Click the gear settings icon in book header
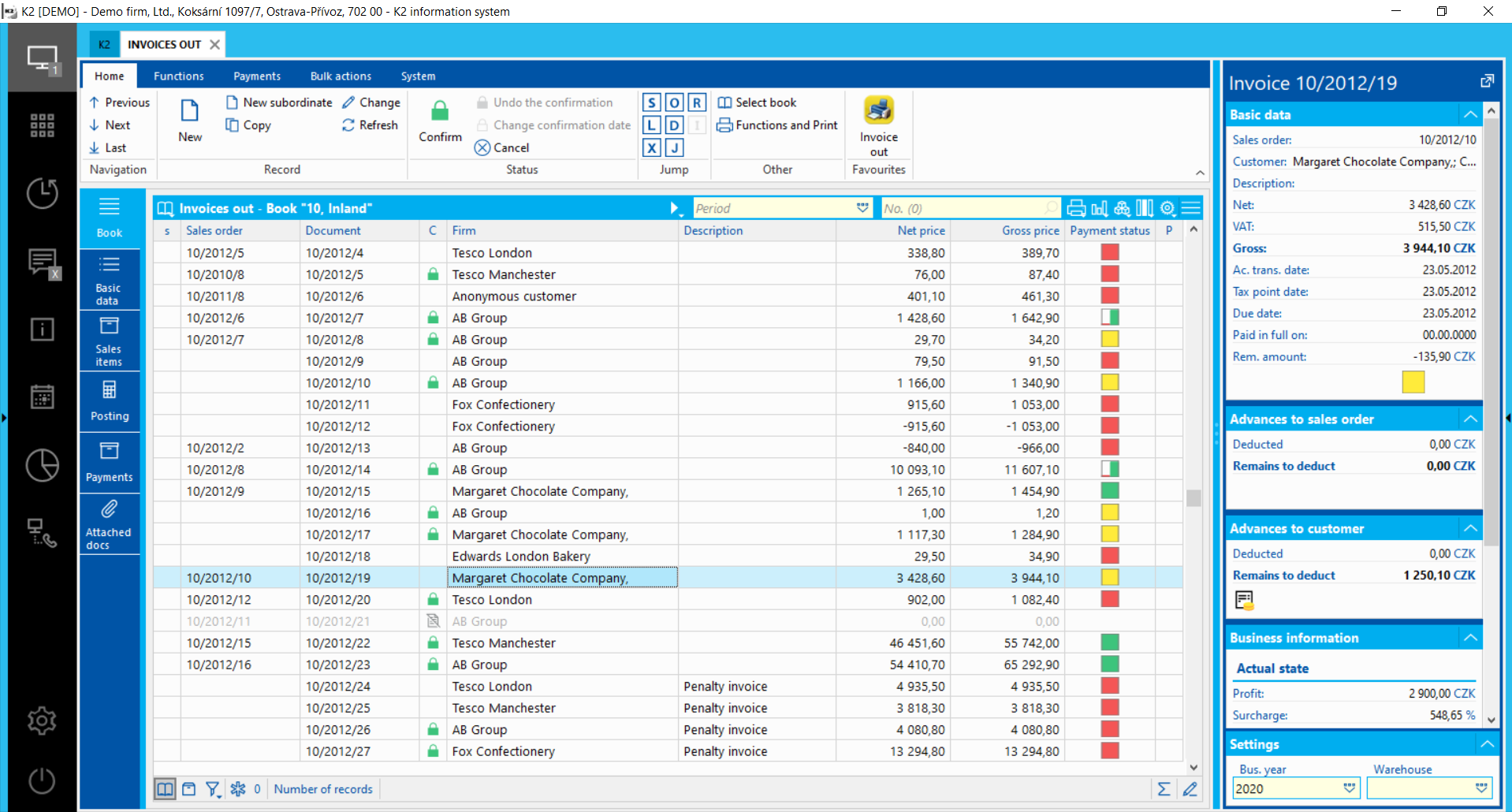This screenshot has width=1512, height=812. pos(1168,208)
